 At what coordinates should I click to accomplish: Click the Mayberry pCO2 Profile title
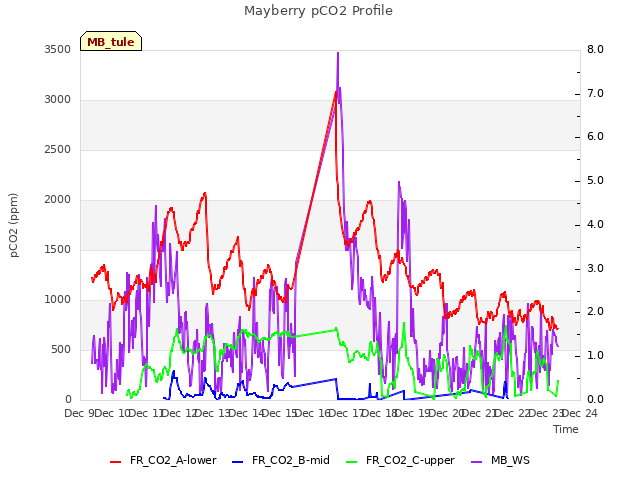click(x=318, y=11)
